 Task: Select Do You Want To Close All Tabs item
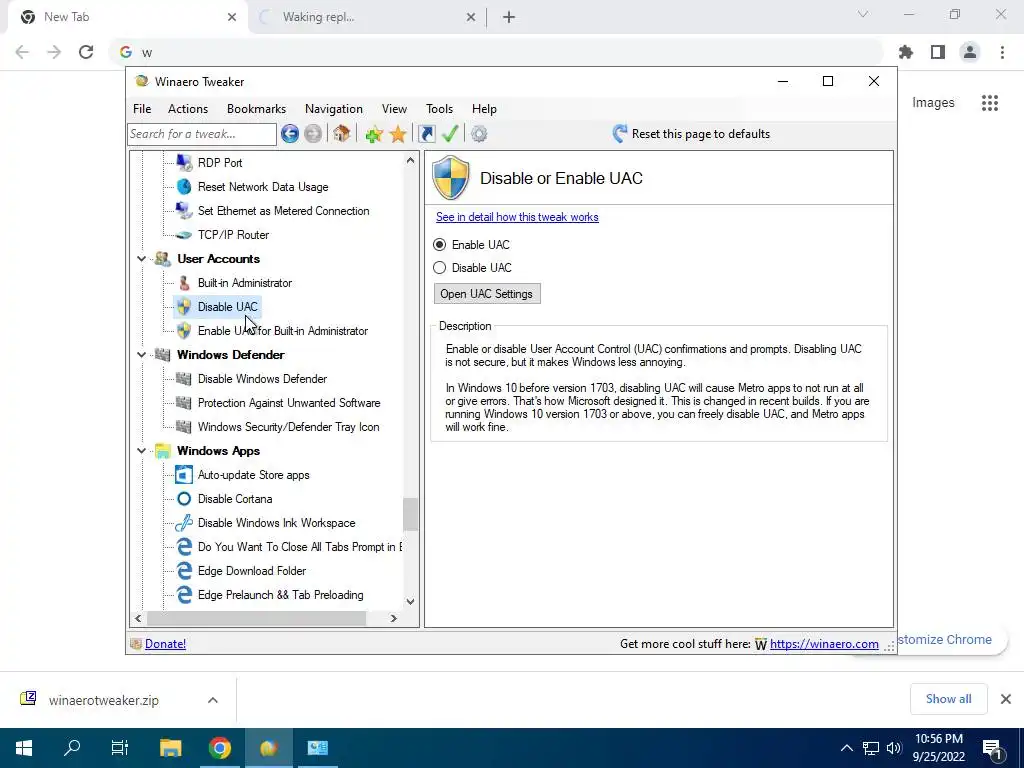pos(300,547)
